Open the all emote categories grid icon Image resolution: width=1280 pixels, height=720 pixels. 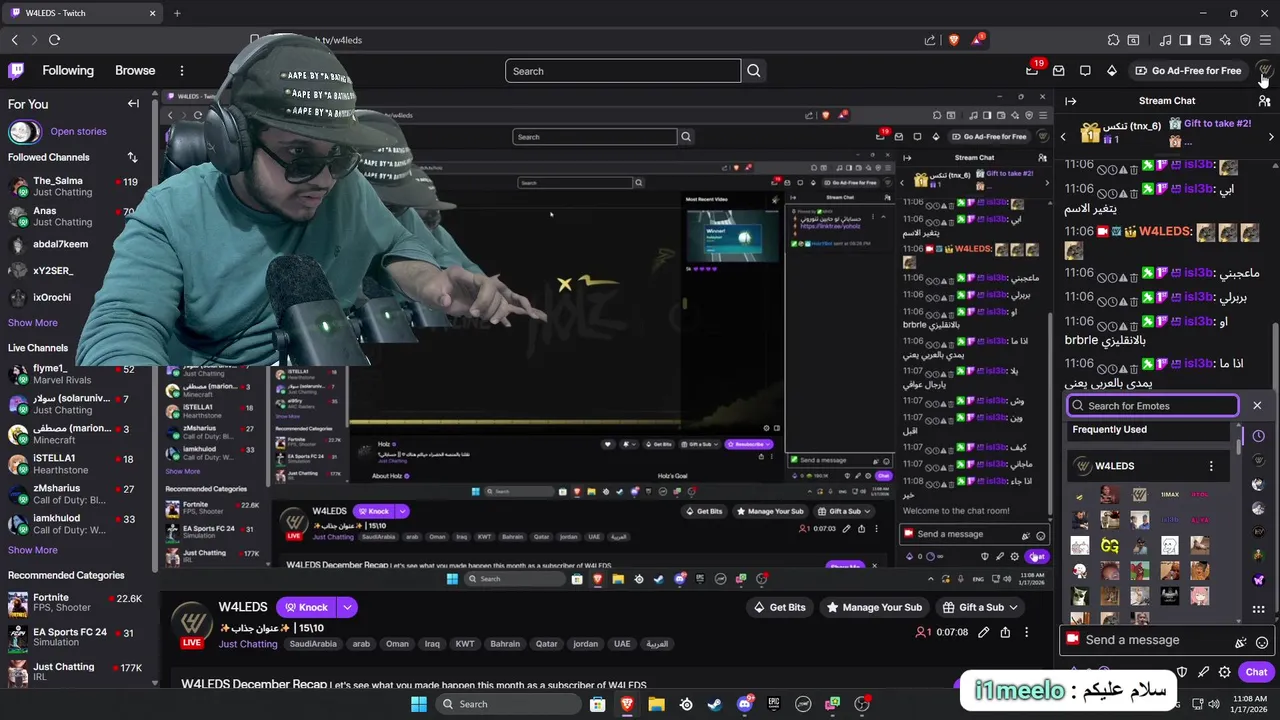point(1258,608)
